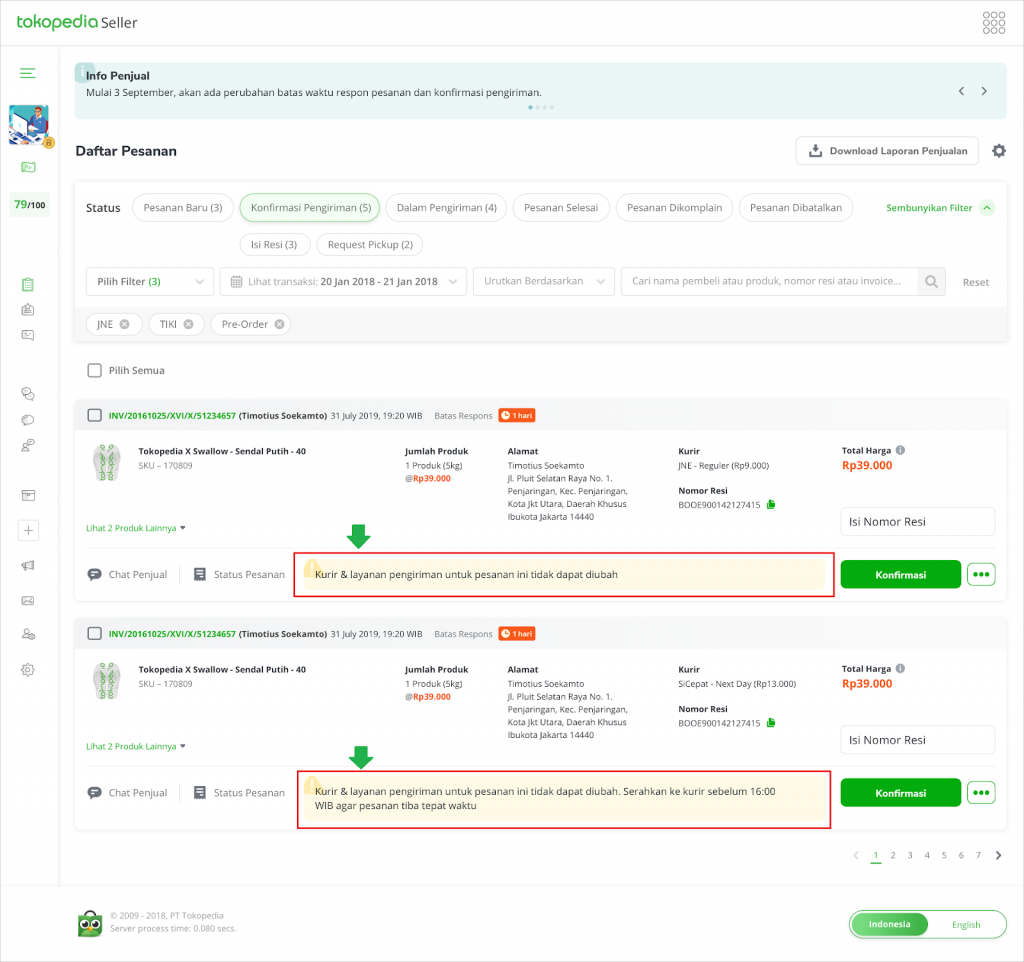Switch language to Indonesia
Screen dimensions: 1024x962
click(889, 924)
